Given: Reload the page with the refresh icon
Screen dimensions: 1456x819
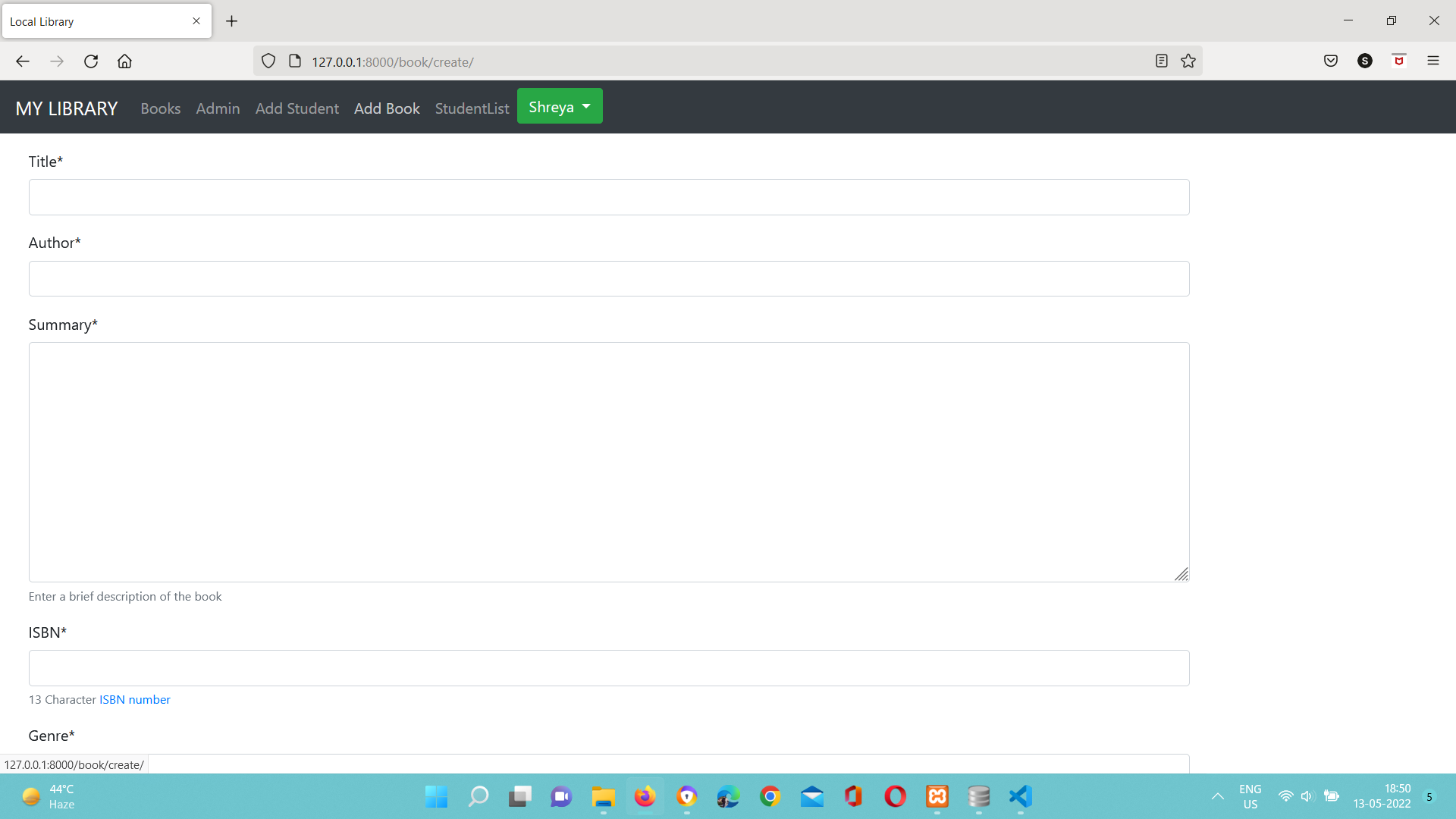Looking at the screenshot, I should pos(91,61).
